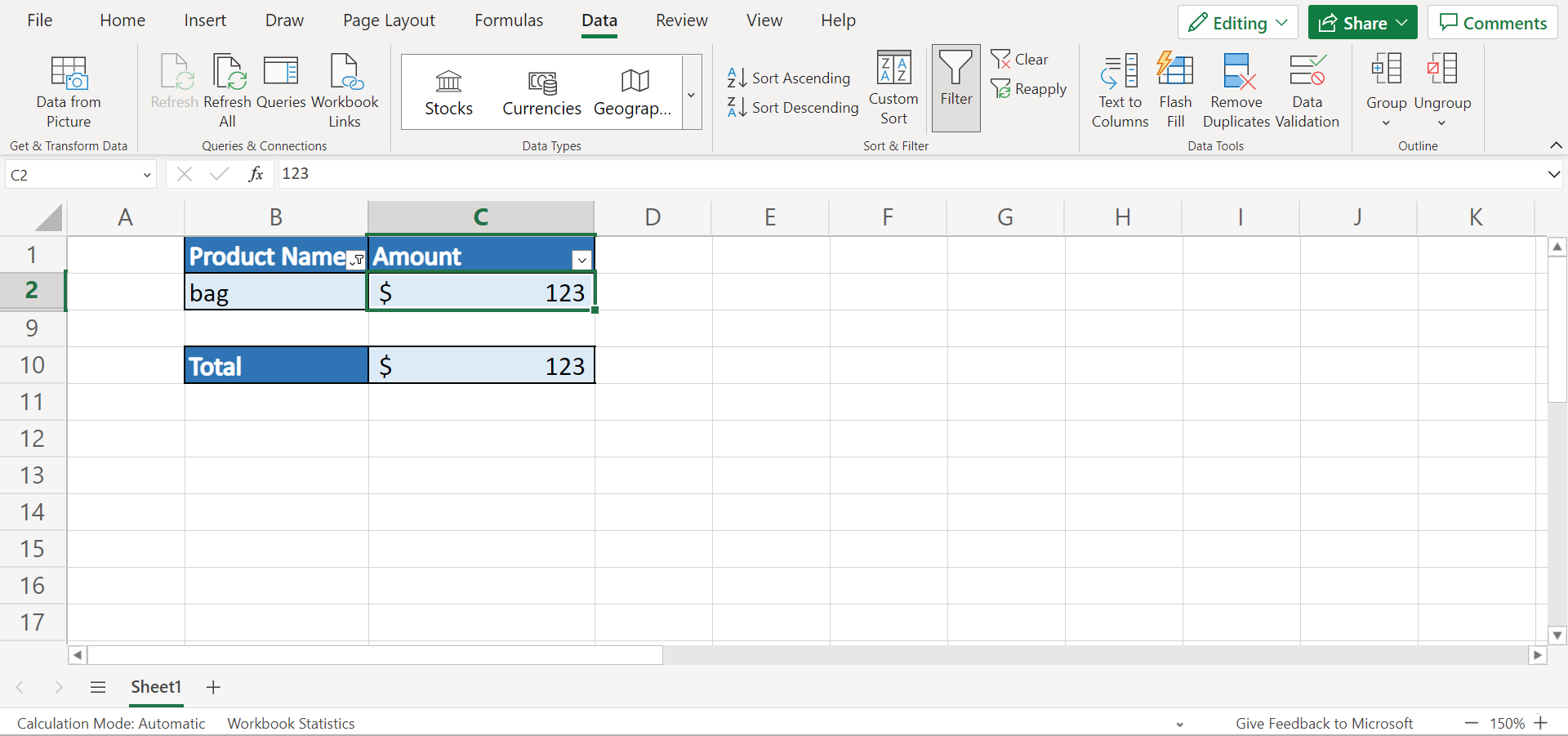
Task: Open the Page Layout tab
Action: pyautogui.click(x=389, y=20)
